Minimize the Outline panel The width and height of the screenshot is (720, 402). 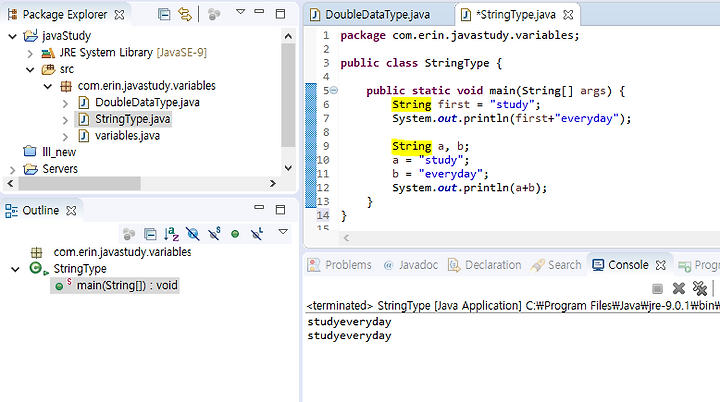coord(259,207)
